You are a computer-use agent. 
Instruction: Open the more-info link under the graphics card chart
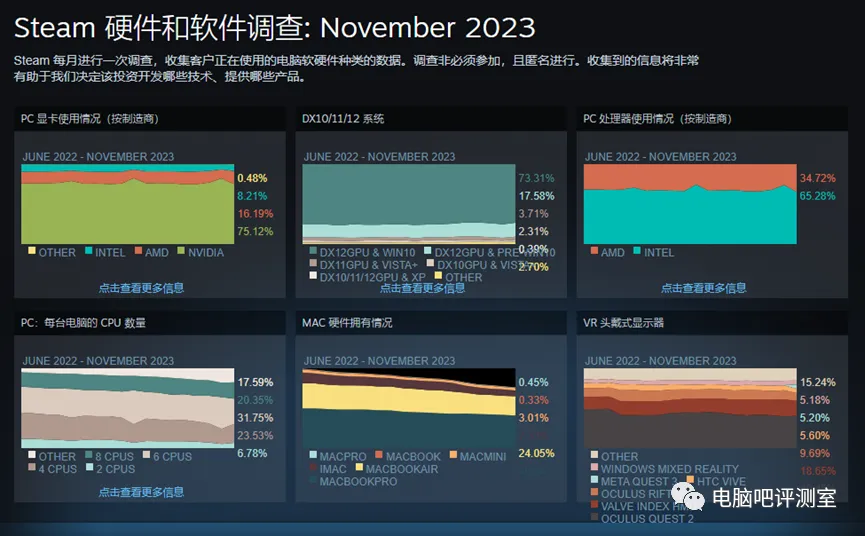pos(141,288)
